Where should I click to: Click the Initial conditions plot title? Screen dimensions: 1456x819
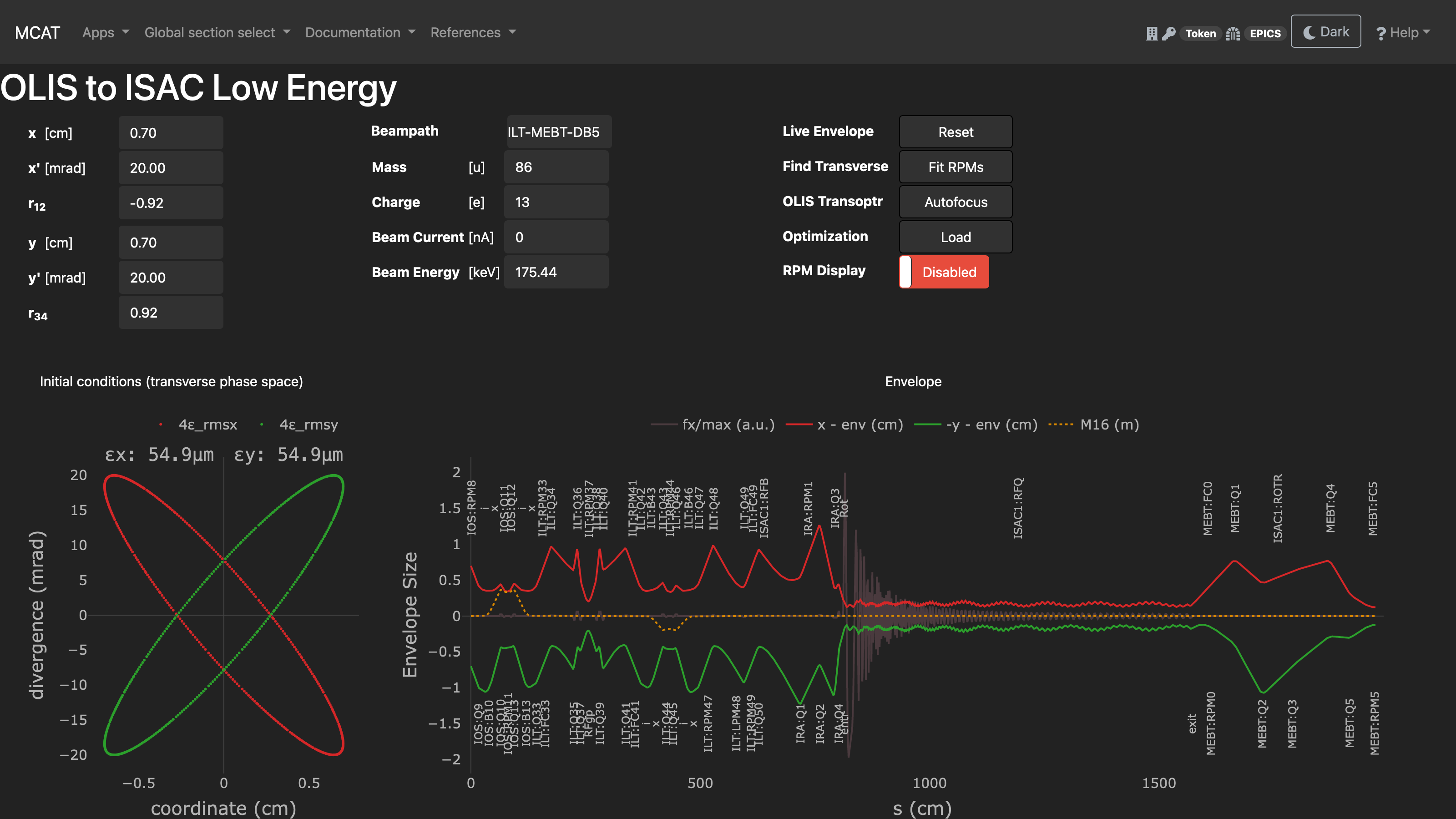(x=171, y=382)
